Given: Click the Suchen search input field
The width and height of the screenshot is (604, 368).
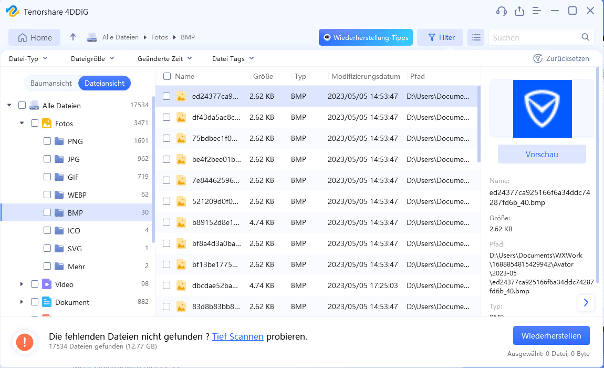Looking at the screenshot, I should point(535,37).
